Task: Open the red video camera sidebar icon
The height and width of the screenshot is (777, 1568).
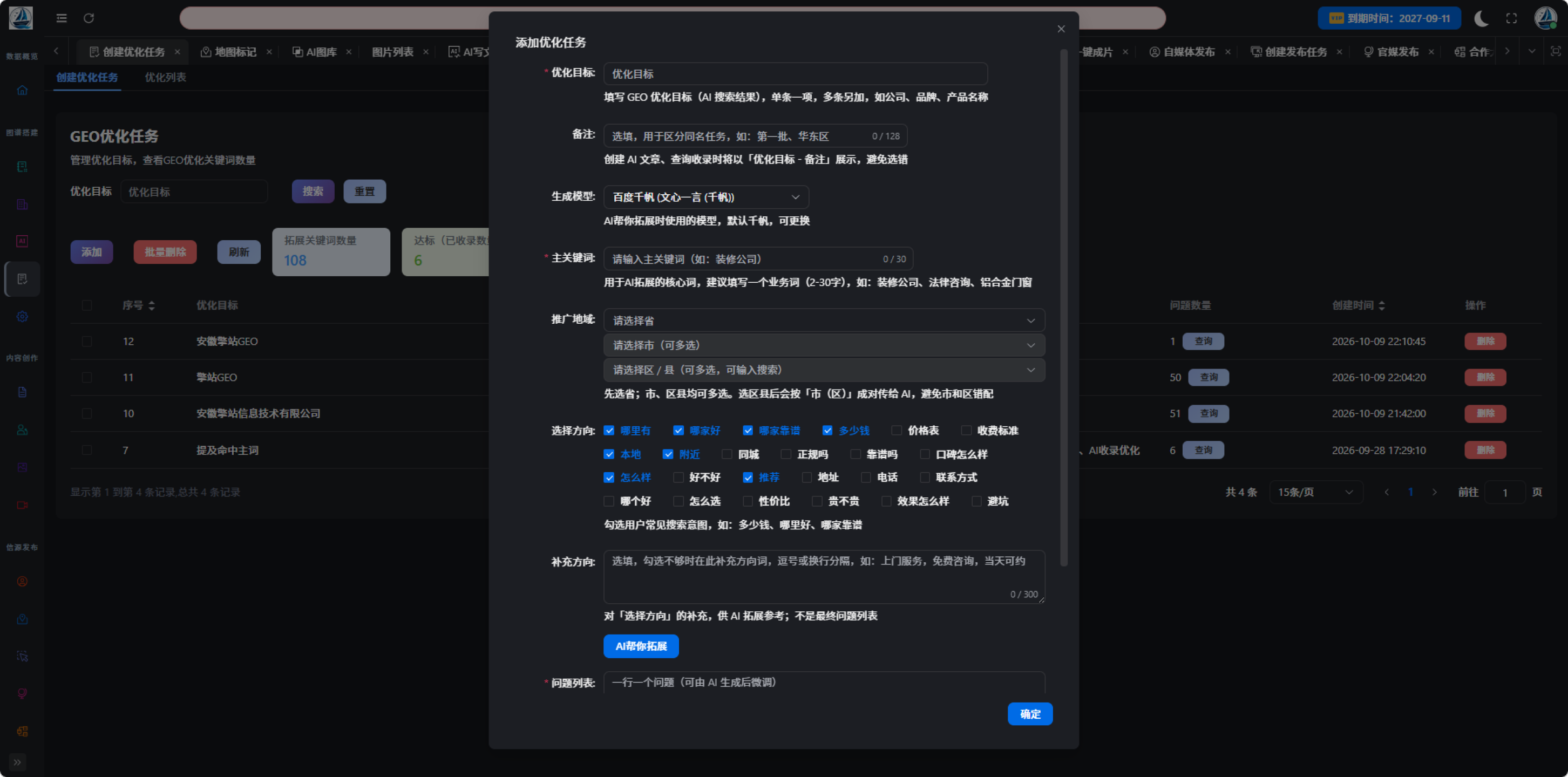Action: (x=23, y=505)
